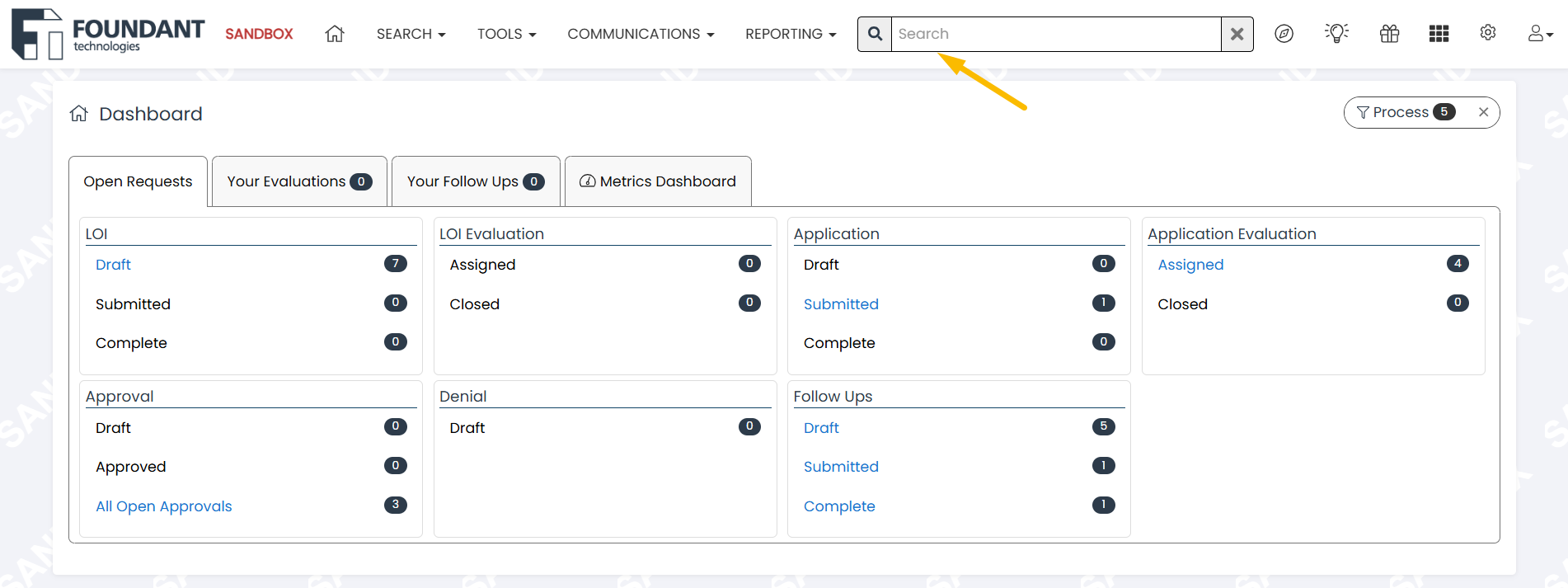Open All Open Approvals link
The height and width of the screenshot is (588, 1568).
tap(164, 506)
